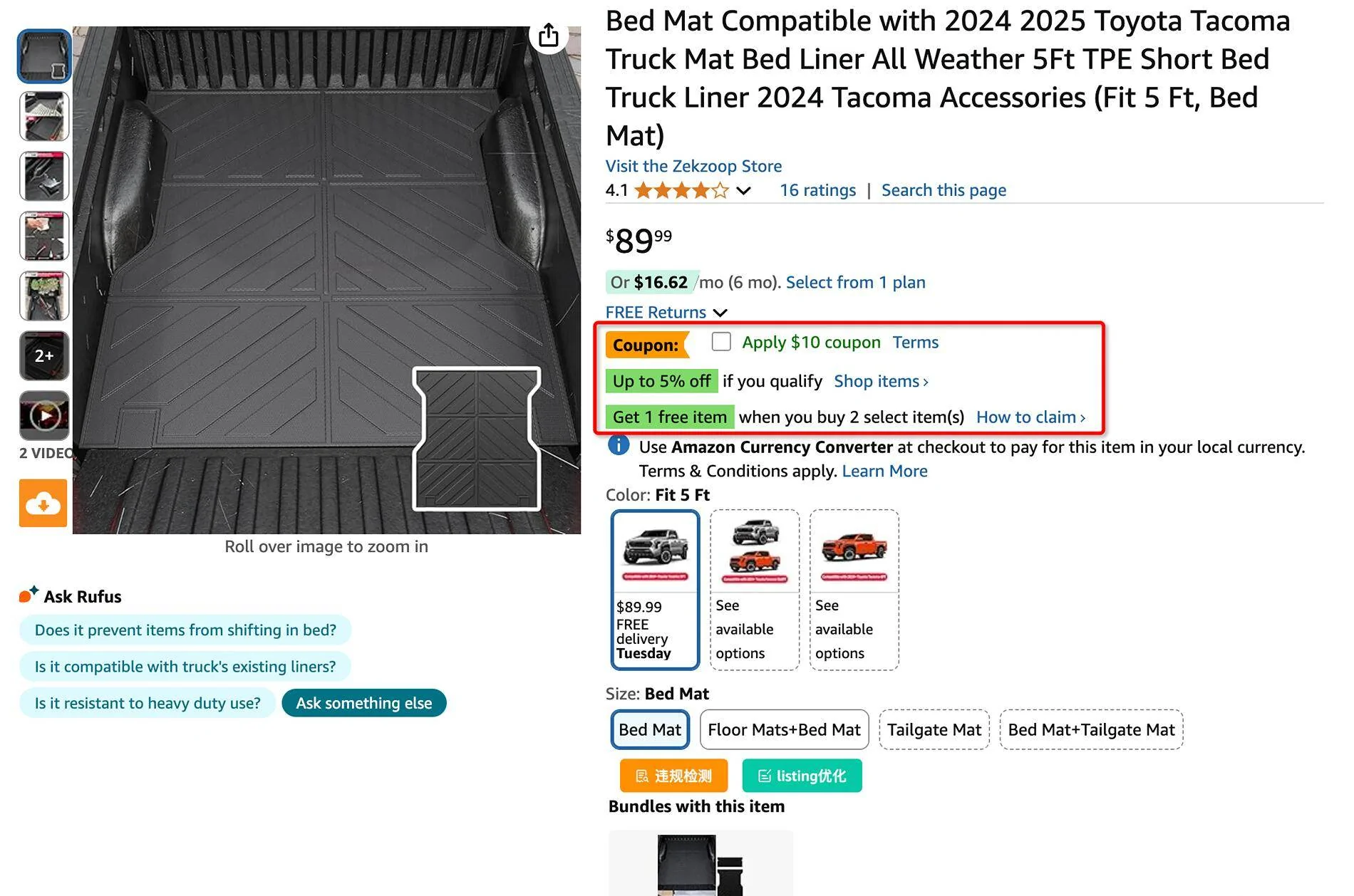Check the Apply $10 coupon checkbox
The width and height of the screenshot is (1354, 896).
point(721,342)
